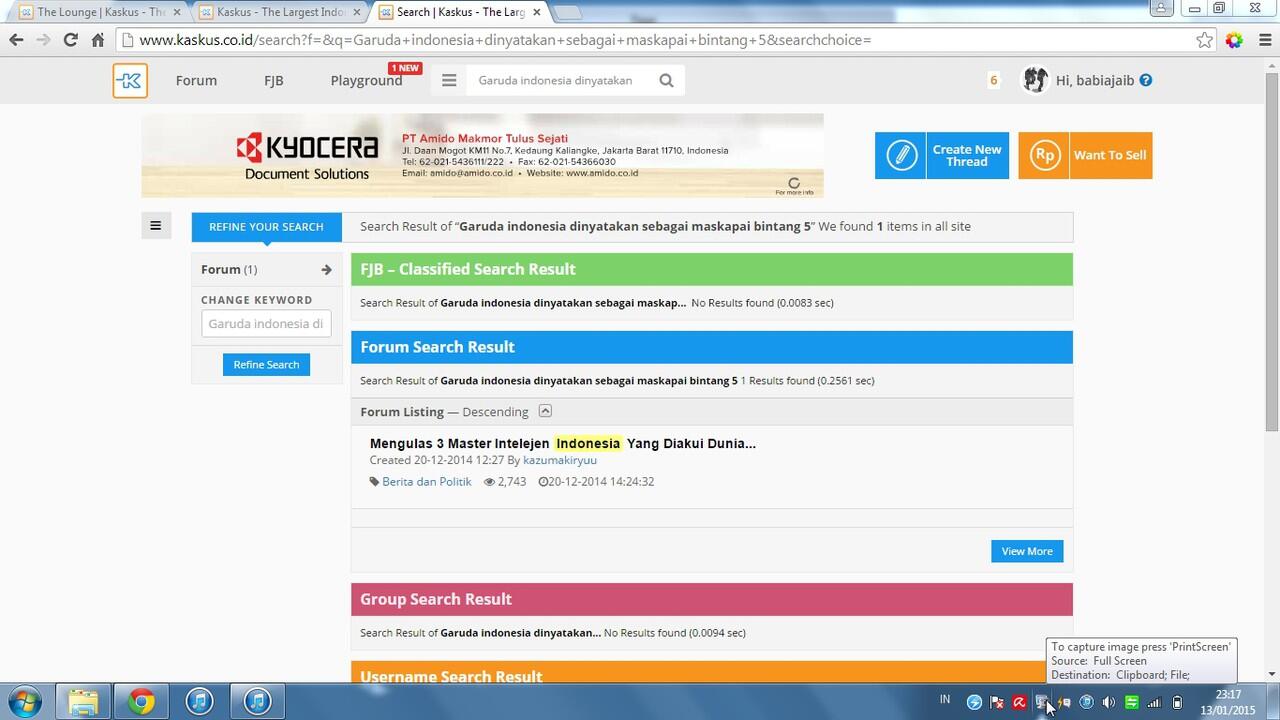Open kazumakiryuu user profile link

click(560, 460)
